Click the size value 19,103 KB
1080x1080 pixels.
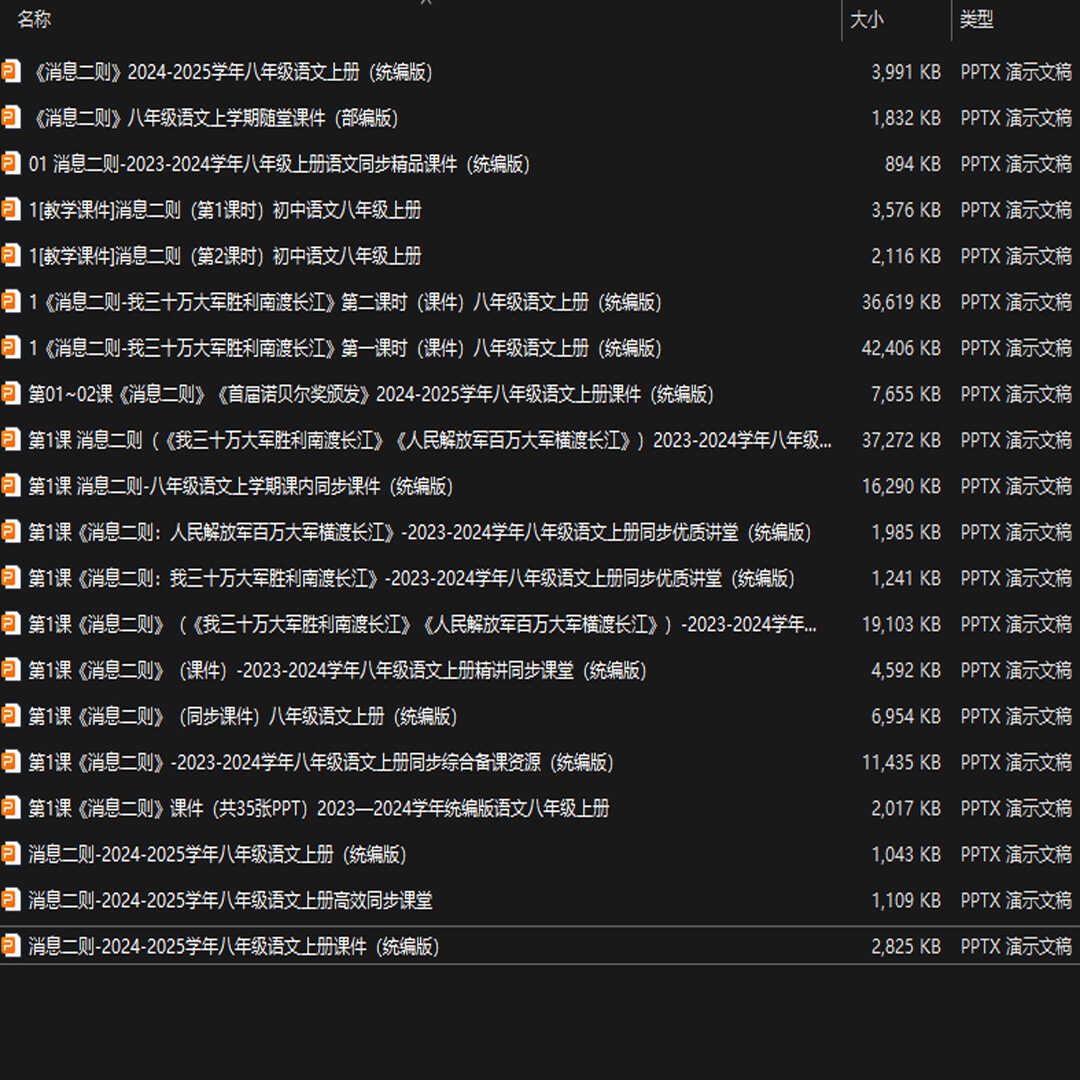901,624
